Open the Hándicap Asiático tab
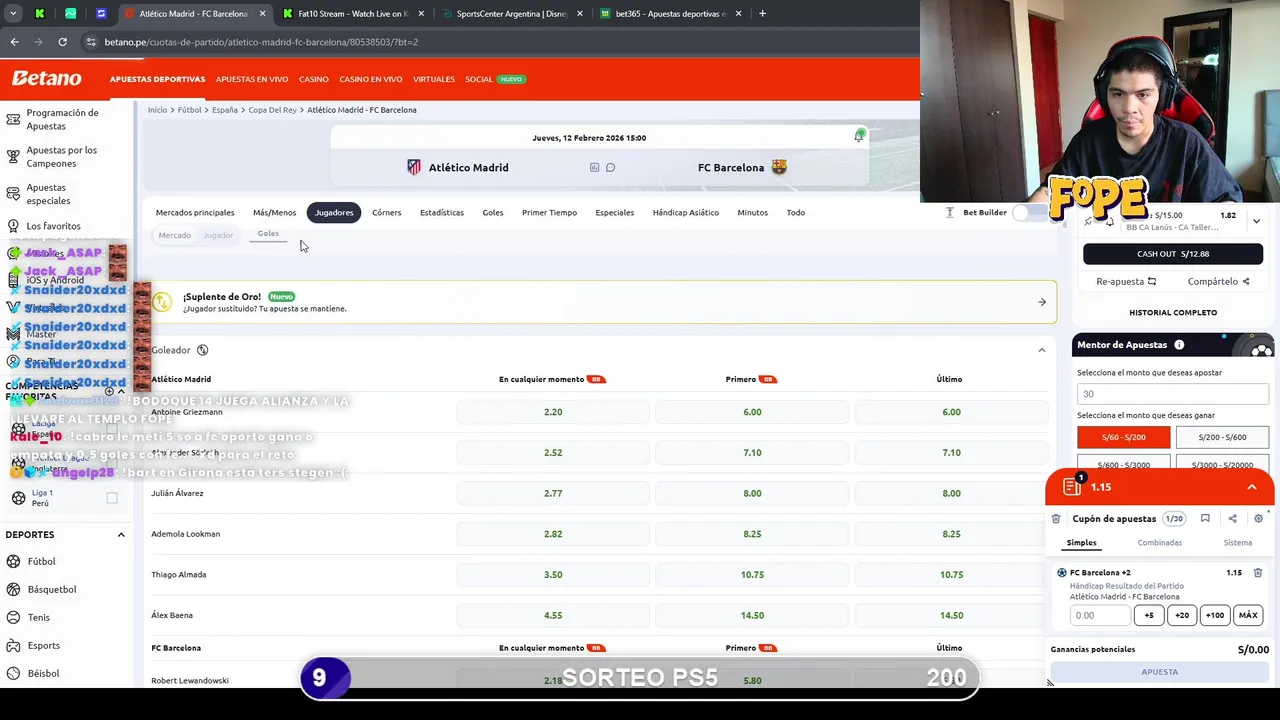The image size is (1280, 720). click(686, 212)
